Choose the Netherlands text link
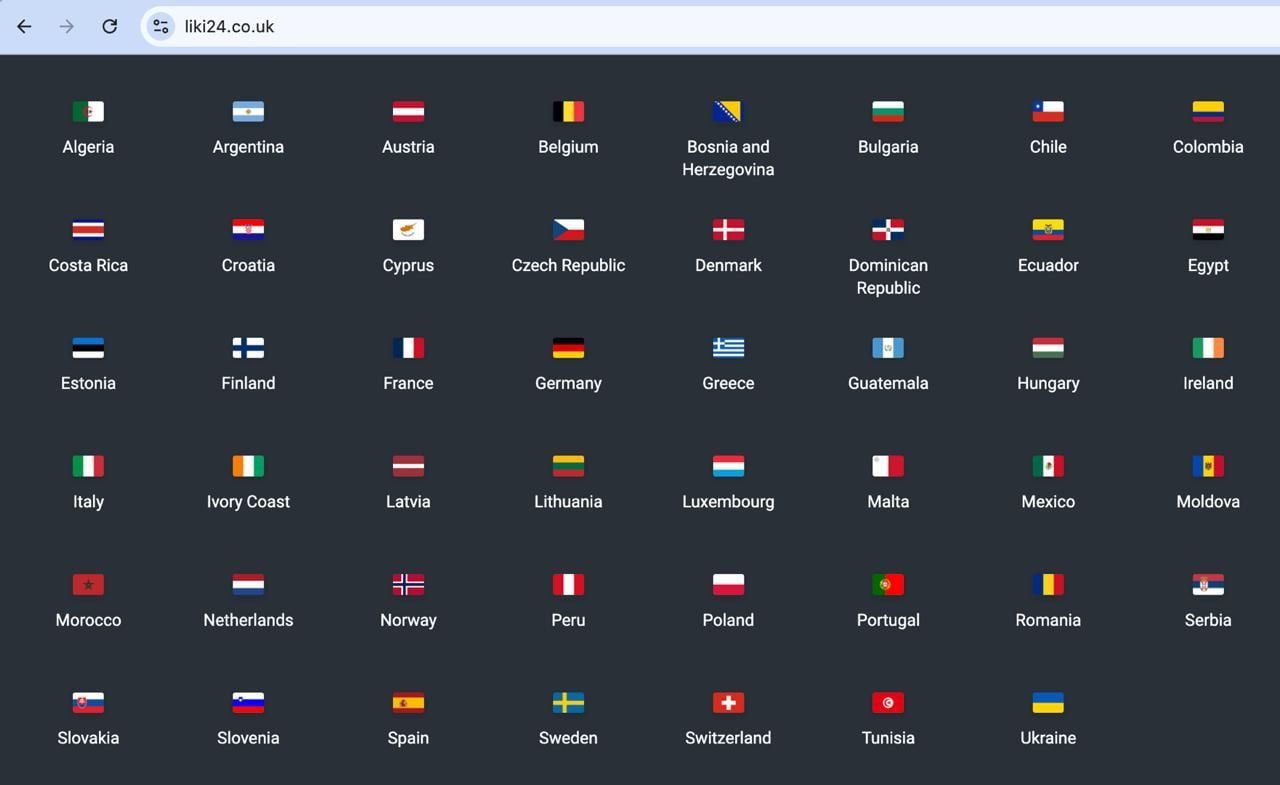 click(x=248, y=620)
